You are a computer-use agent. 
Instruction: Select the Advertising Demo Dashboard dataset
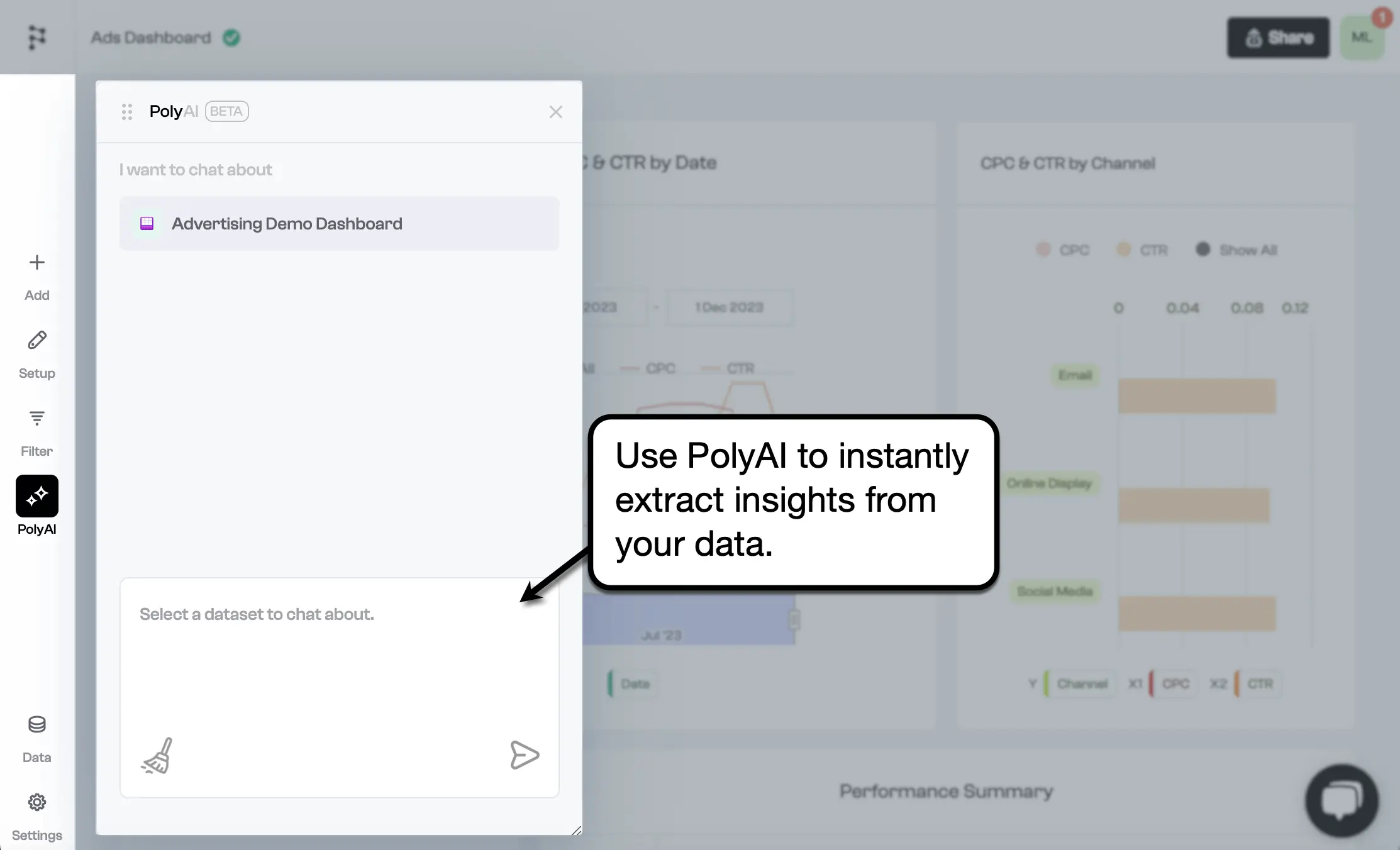tap(339, 223)
